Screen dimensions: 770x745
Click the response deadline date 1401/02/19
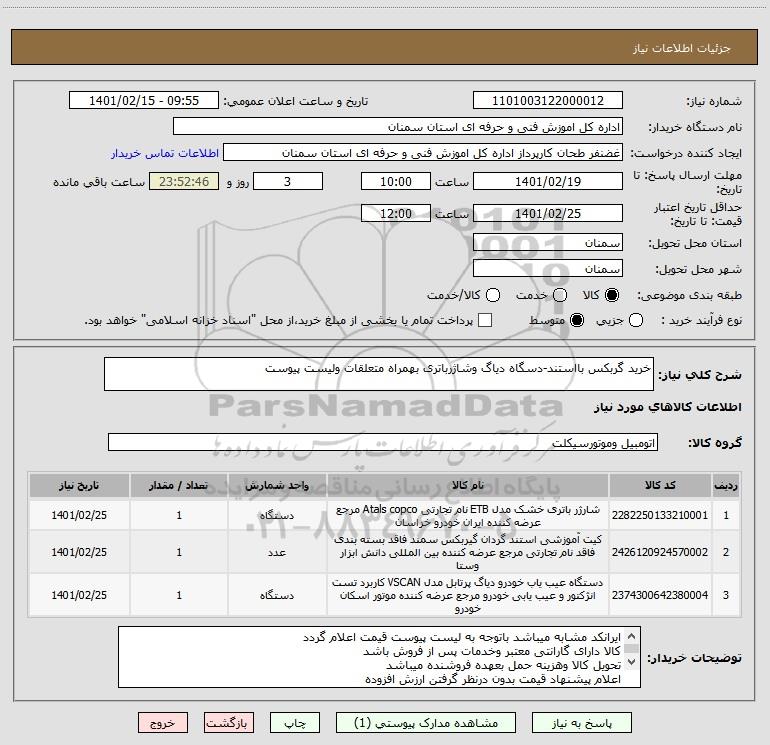coord(548,181)
